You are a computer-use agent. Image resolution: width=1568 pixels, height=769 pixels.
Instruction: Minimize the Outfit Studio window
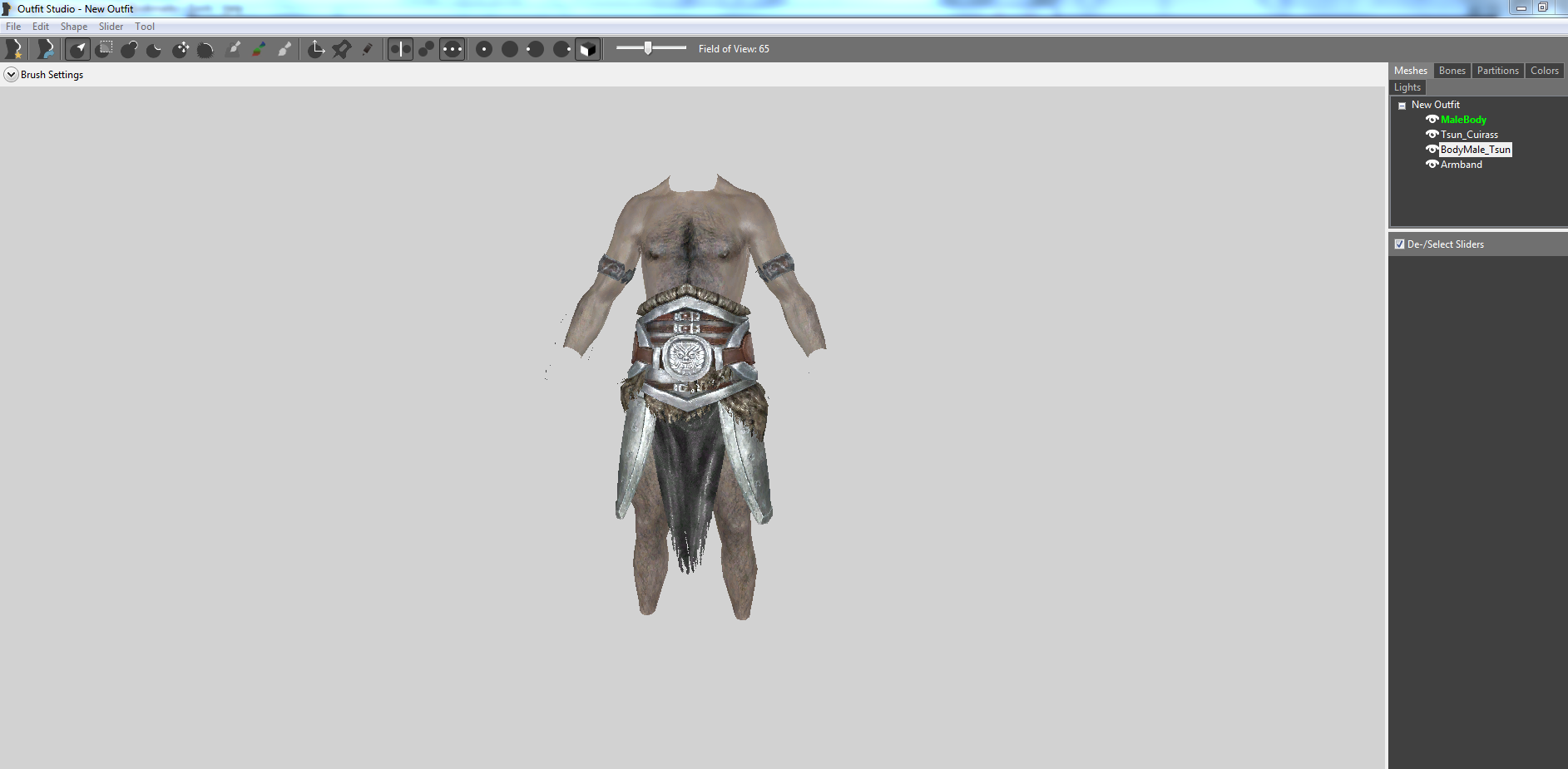point(1521,7)
